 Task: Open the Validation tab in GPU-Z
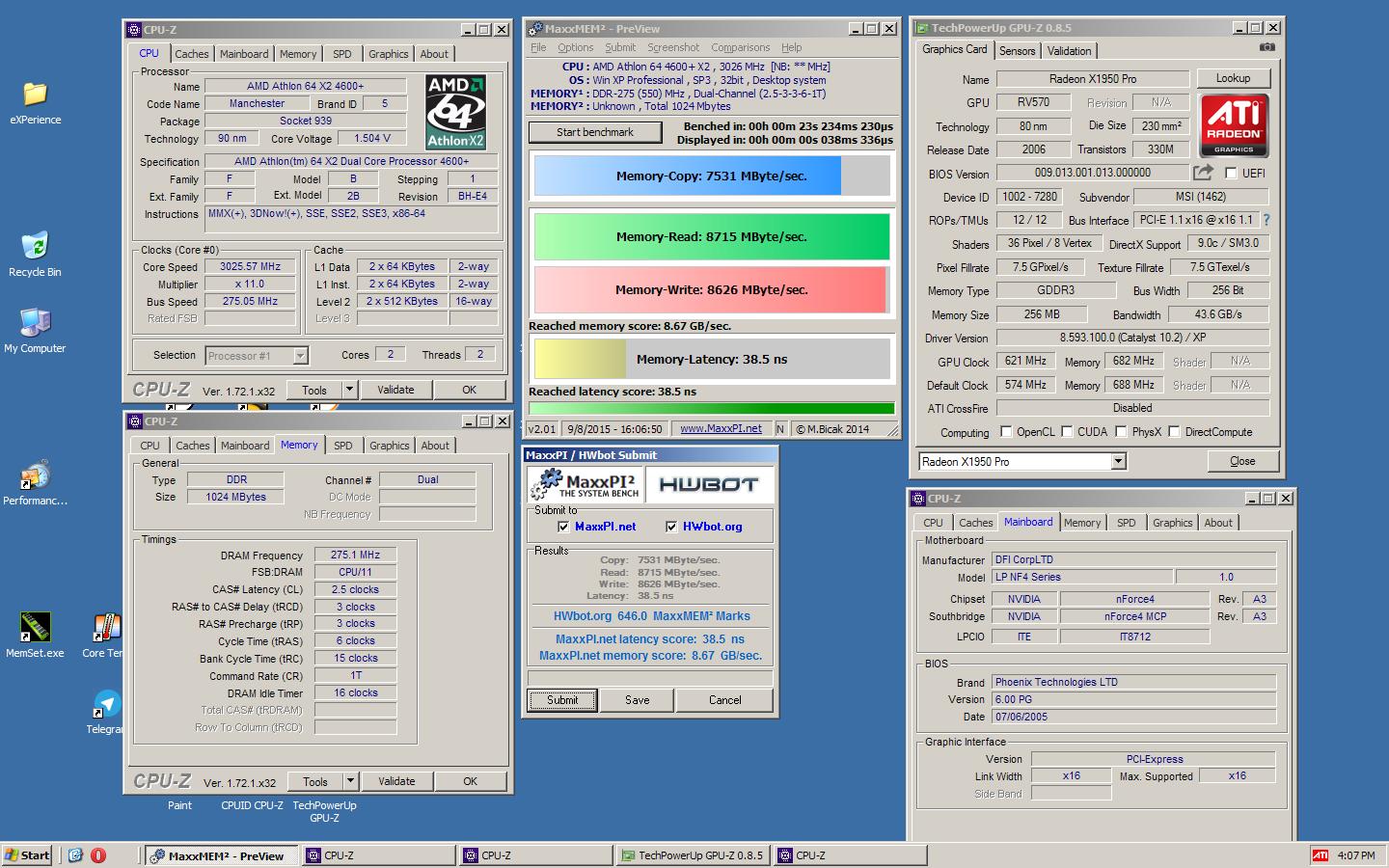(1069, 51)
